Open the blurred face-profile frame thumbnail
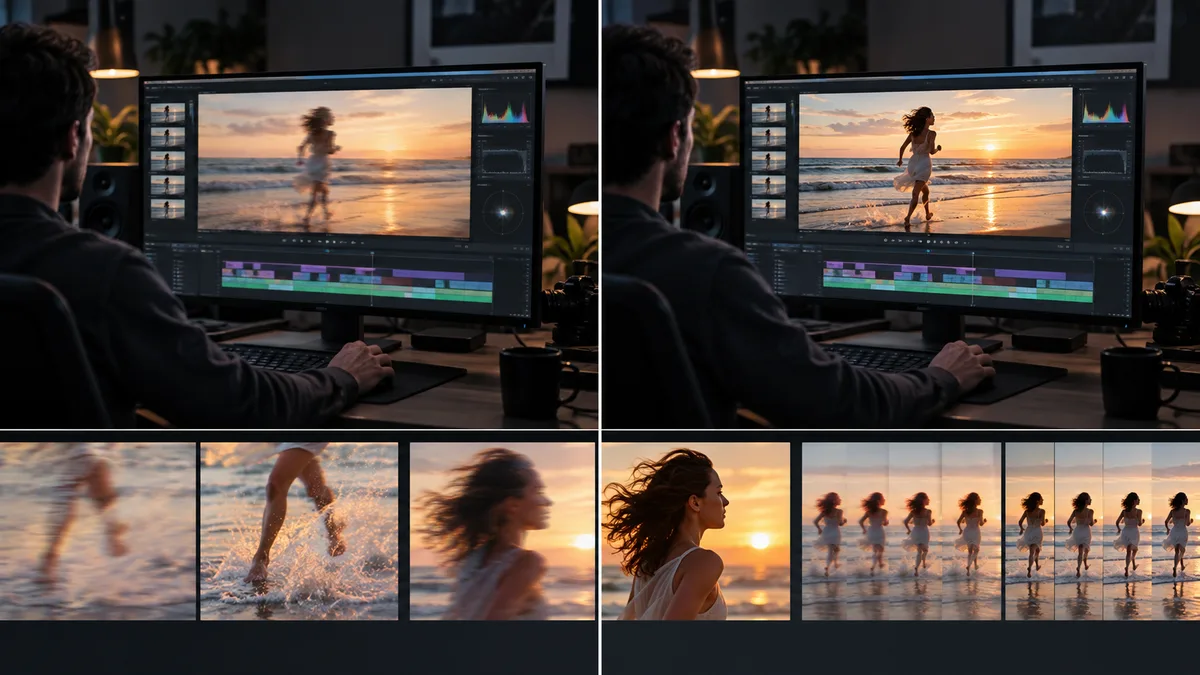Image resolution: width=1200 pixels, height=675 pixels. [x=503, y=531]
